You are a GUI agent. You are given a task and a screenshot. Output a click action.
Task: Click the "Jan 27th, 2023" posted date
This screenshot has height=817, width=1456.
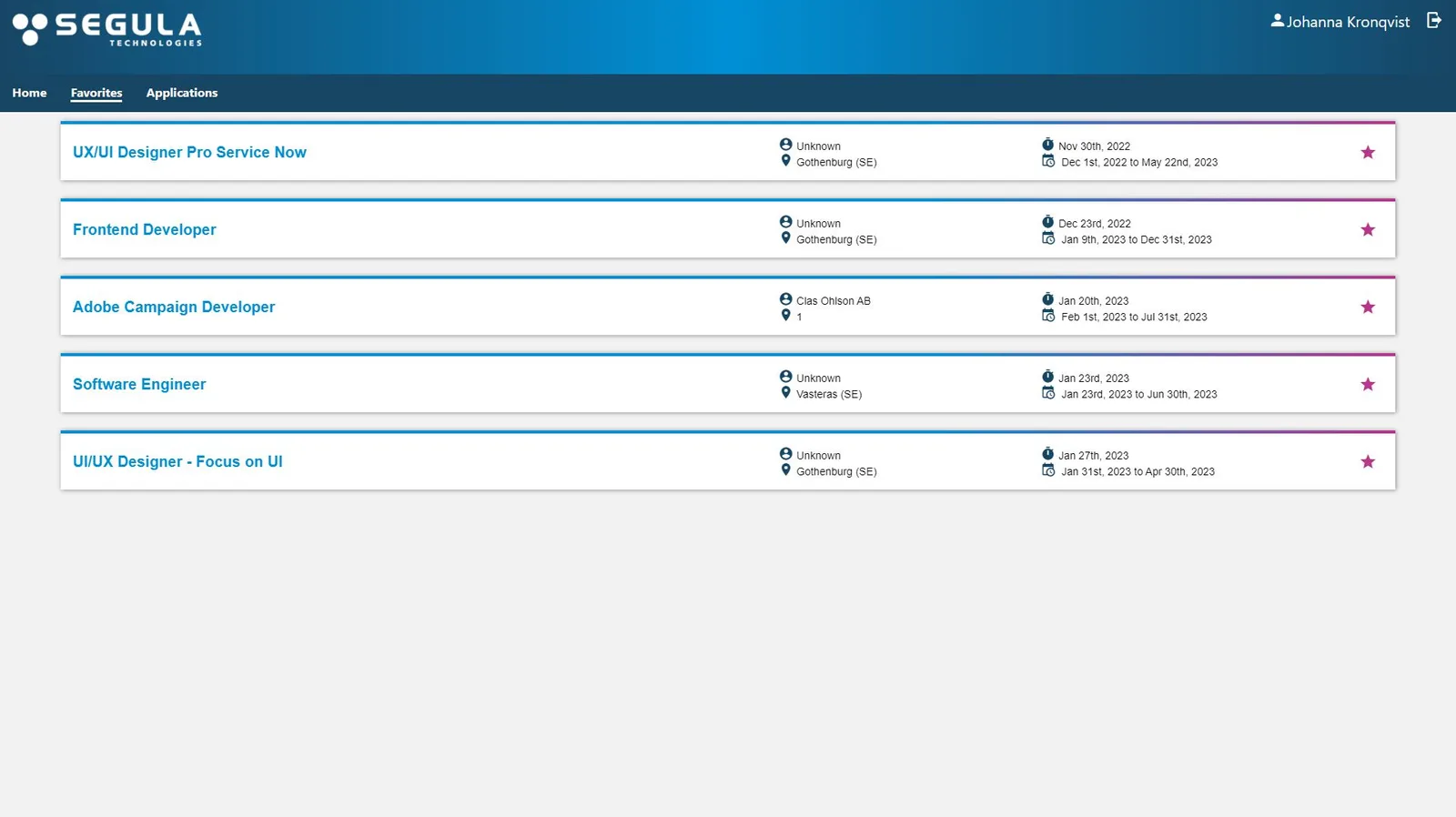pos(1094,456)
